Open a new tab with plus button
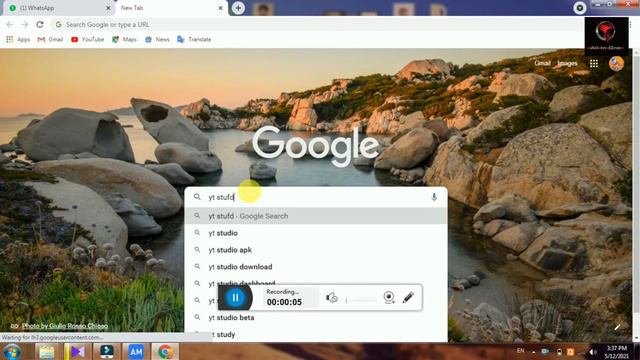Viewport: 640px width, 360px height. pyautogui.click(x=238, y=8)
